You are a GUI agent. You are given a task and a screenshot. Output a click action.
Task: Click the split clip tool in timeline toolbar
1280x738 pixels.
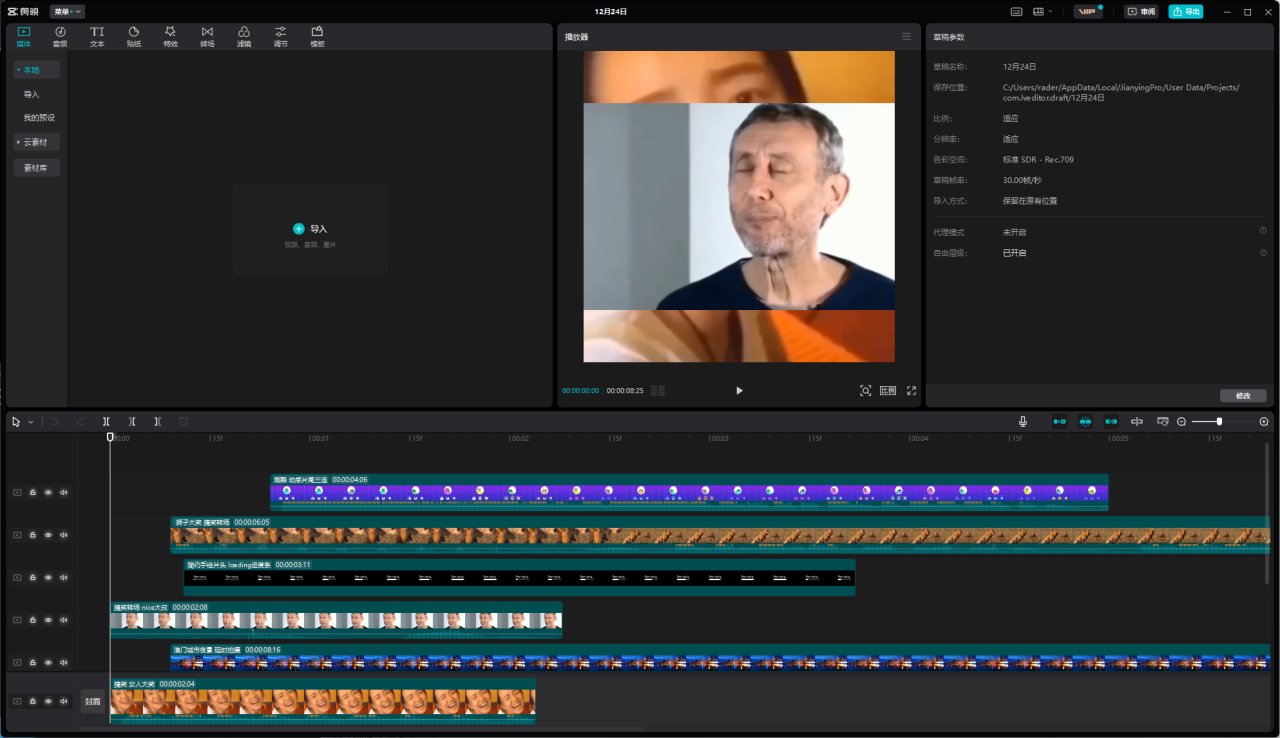coord(106,422)
